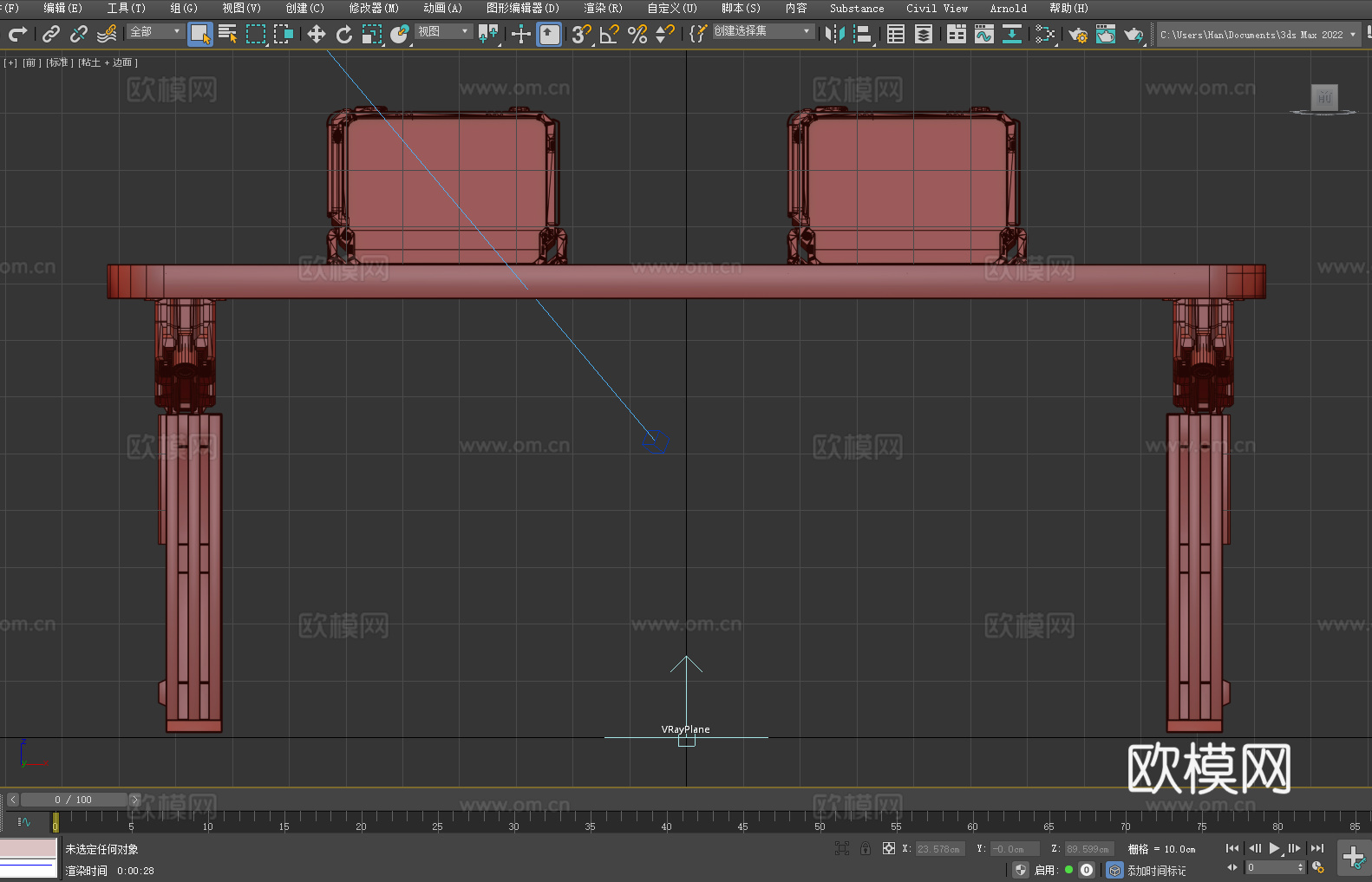Toggle Window/Crossing selection mode
The width and height of the screenshot is (1372, 882).
284,34
